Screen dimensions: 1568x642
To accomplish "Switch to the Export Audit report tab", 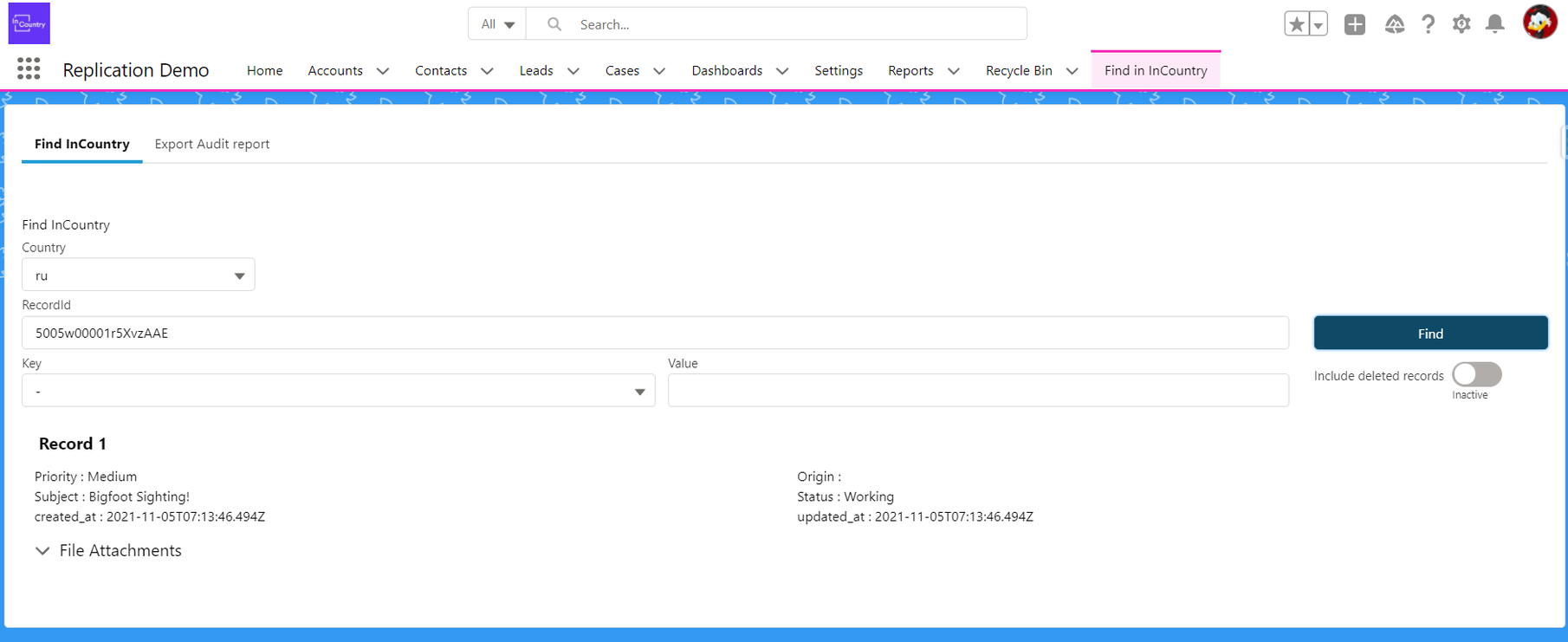I will [x=212, y=144].
